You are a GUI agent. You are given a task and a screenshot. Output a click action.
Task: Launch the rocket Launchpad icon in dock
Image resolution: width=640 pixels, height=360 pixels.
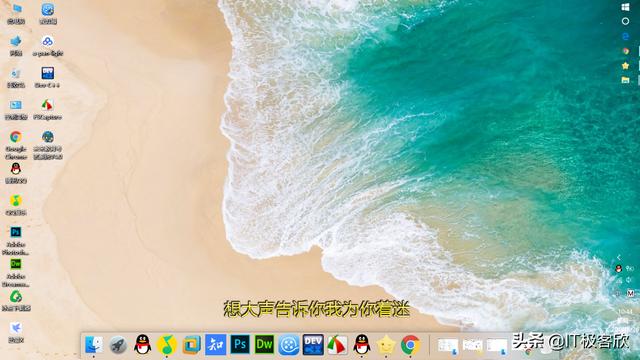click(118, 345)
